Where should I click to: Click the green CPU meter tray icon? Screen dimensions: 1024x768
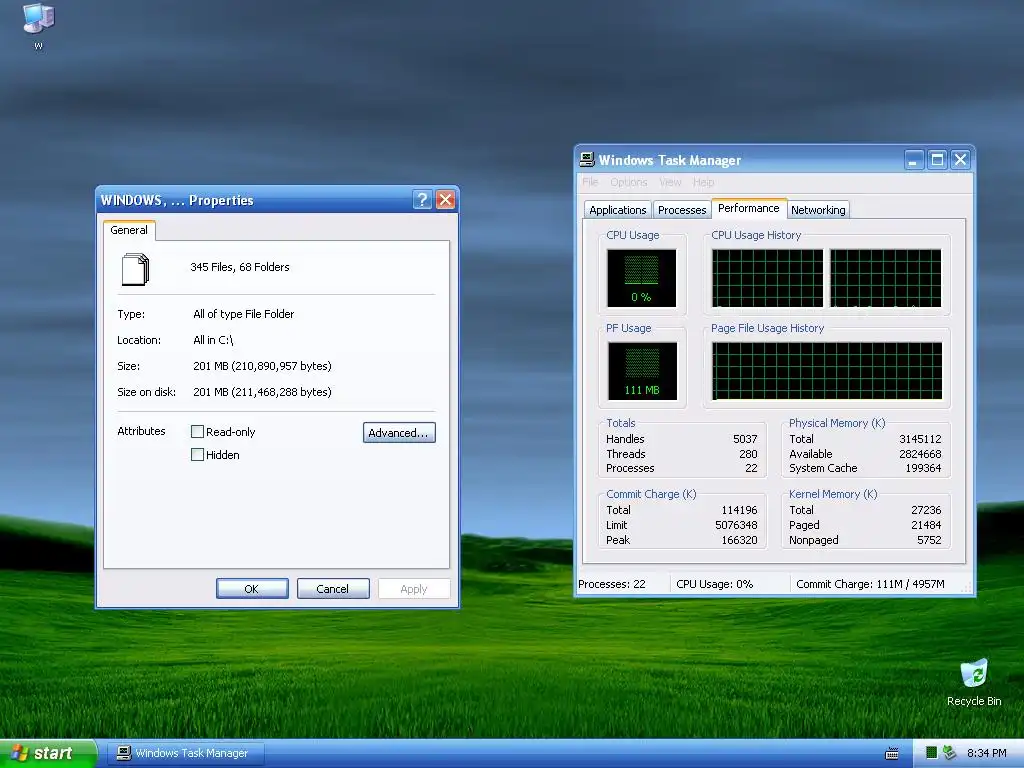coord(932,753)
